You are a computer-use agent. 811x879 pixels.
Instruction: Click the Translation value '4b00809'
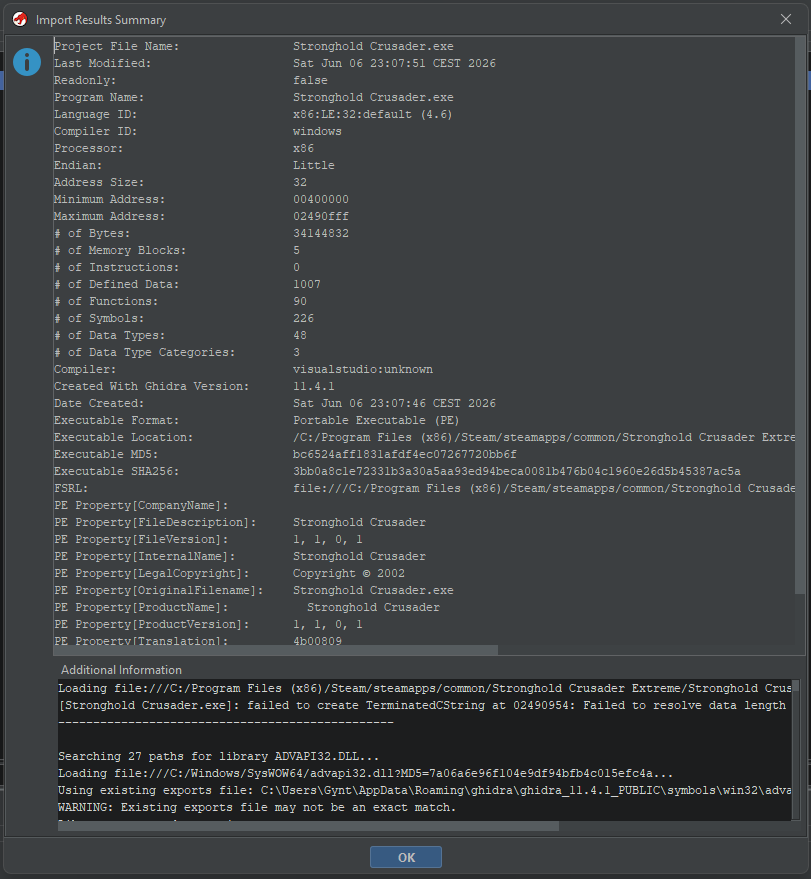click(x=317, y=641)
